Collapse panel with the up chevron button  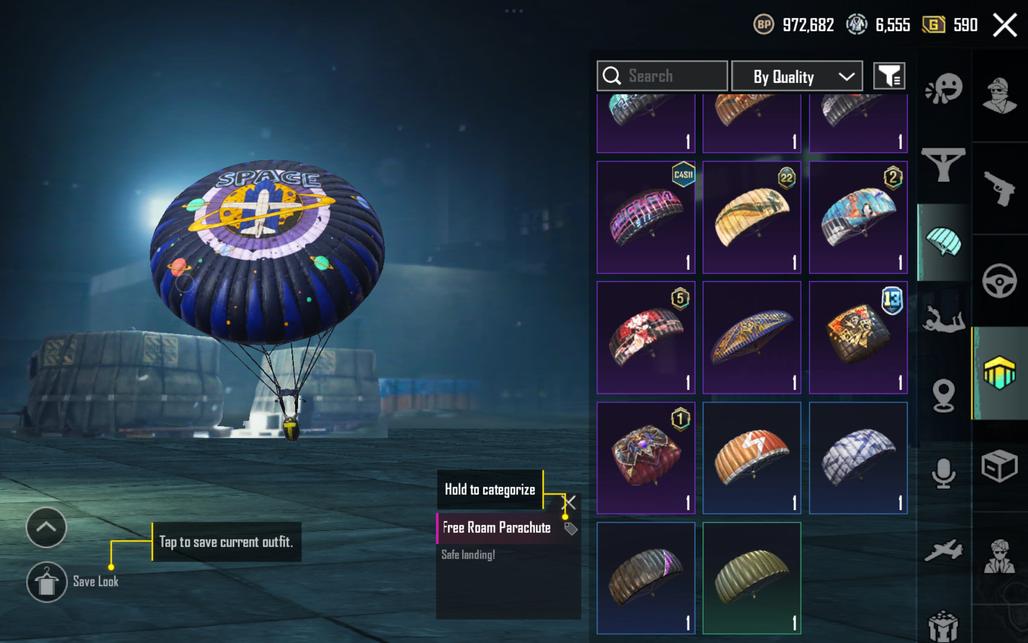(x=46, y=527)
